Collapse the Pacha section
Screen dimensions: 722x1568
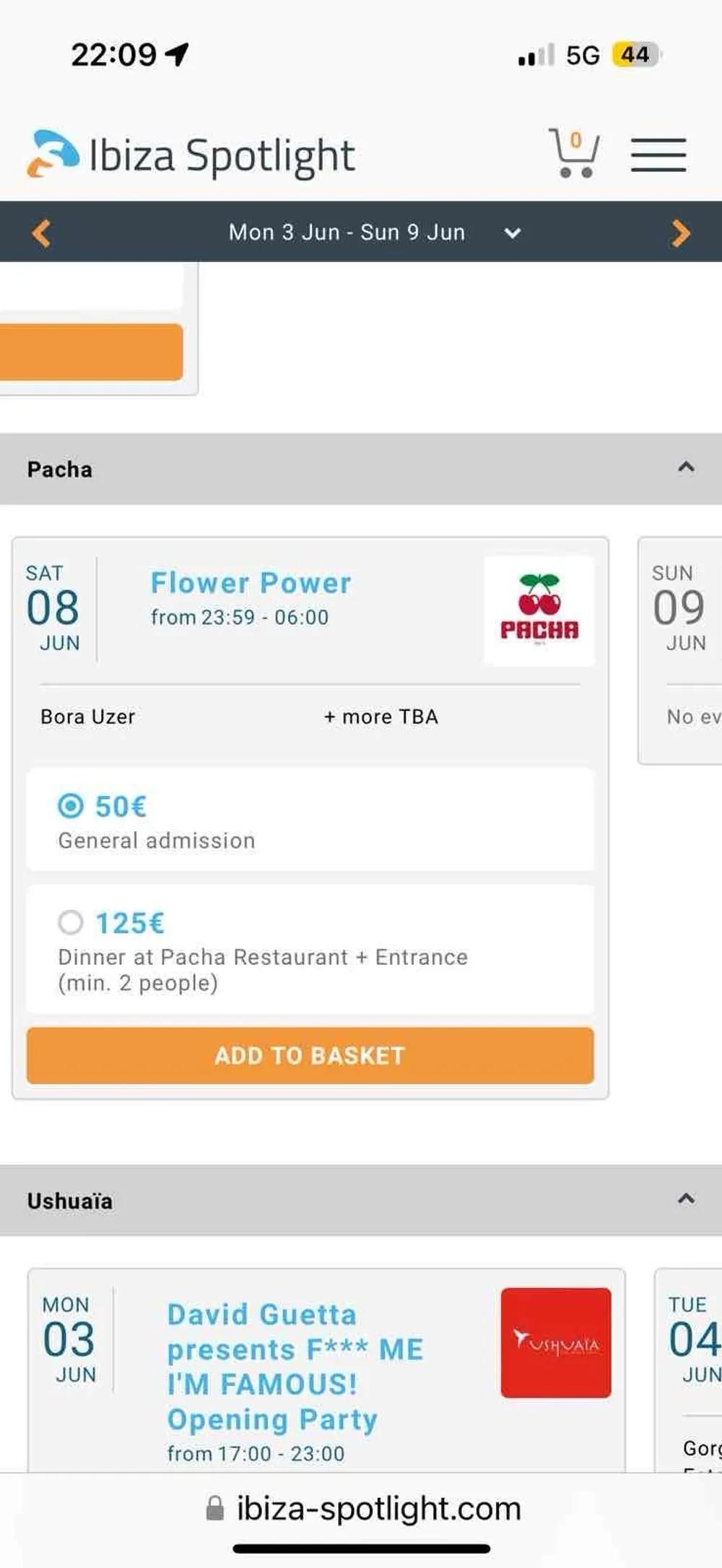tap(684, 468)
